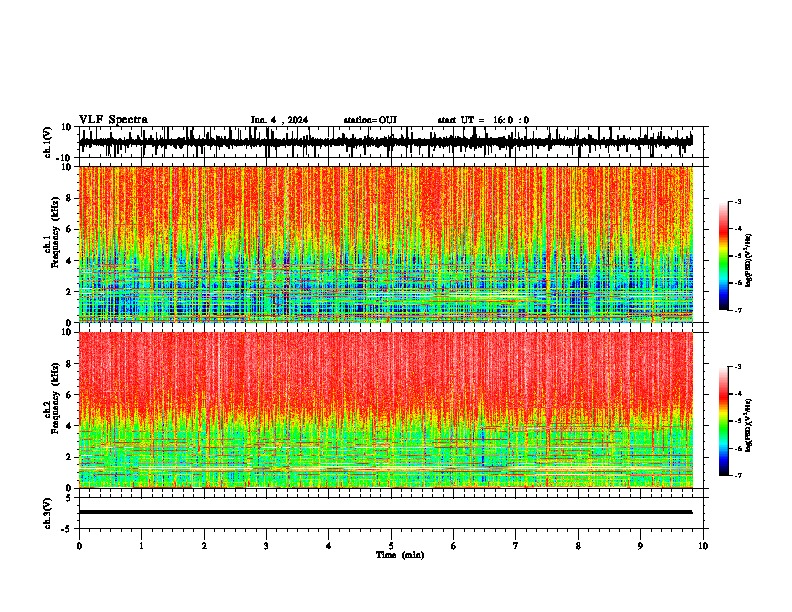792x612 pixels.
Task: Click the black ch.3 voltage trace line
Action: pos(386,512)
